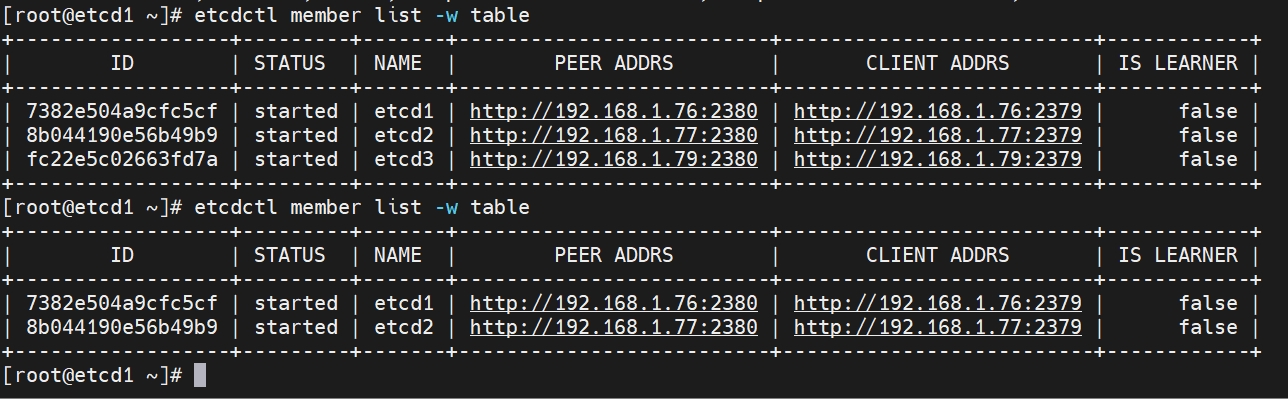Open etcd2's 192.168.1.77:2380 link in the three-member table
The image size is (1288, 399).
pos(614,135)
